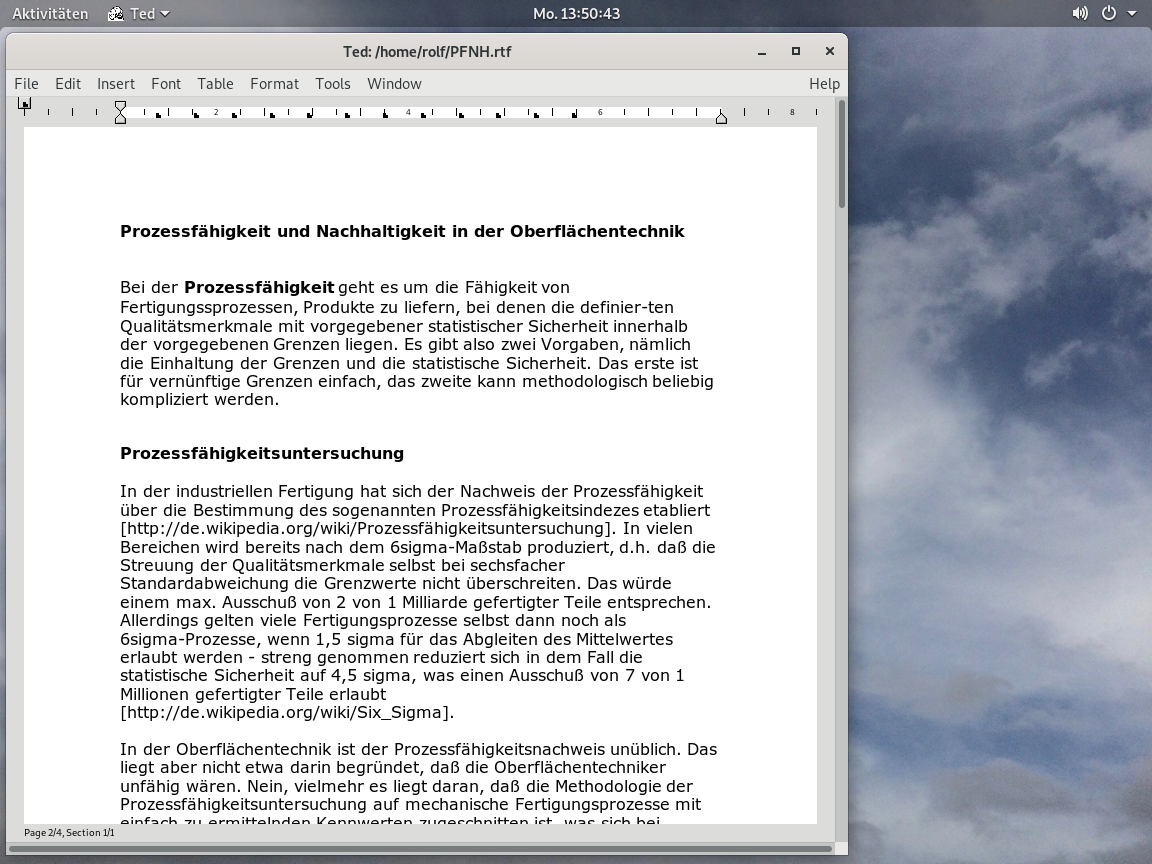Viewport: 1152px width, 864px height.
Task: Open the clock calendar dropdown
Action: pyautogui.click(x=576, y=14)
